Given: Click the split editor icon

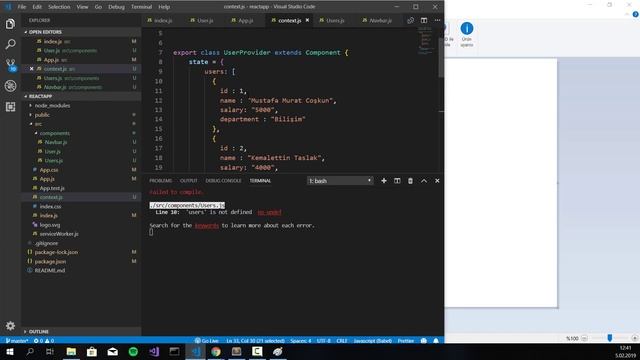Looking at the screenshot, I should [x=424, y=20].
